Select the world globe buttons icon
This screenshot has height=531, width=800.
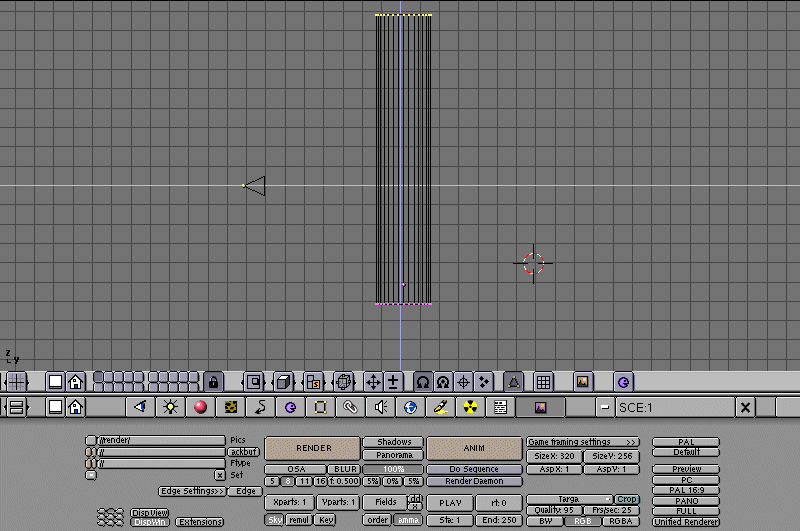(x=410, y=407)
